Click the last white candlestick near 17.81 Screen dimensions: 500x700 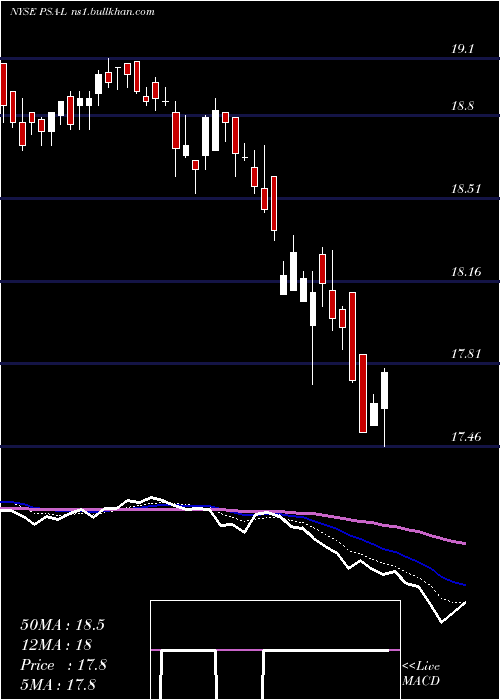click(384, 390)
